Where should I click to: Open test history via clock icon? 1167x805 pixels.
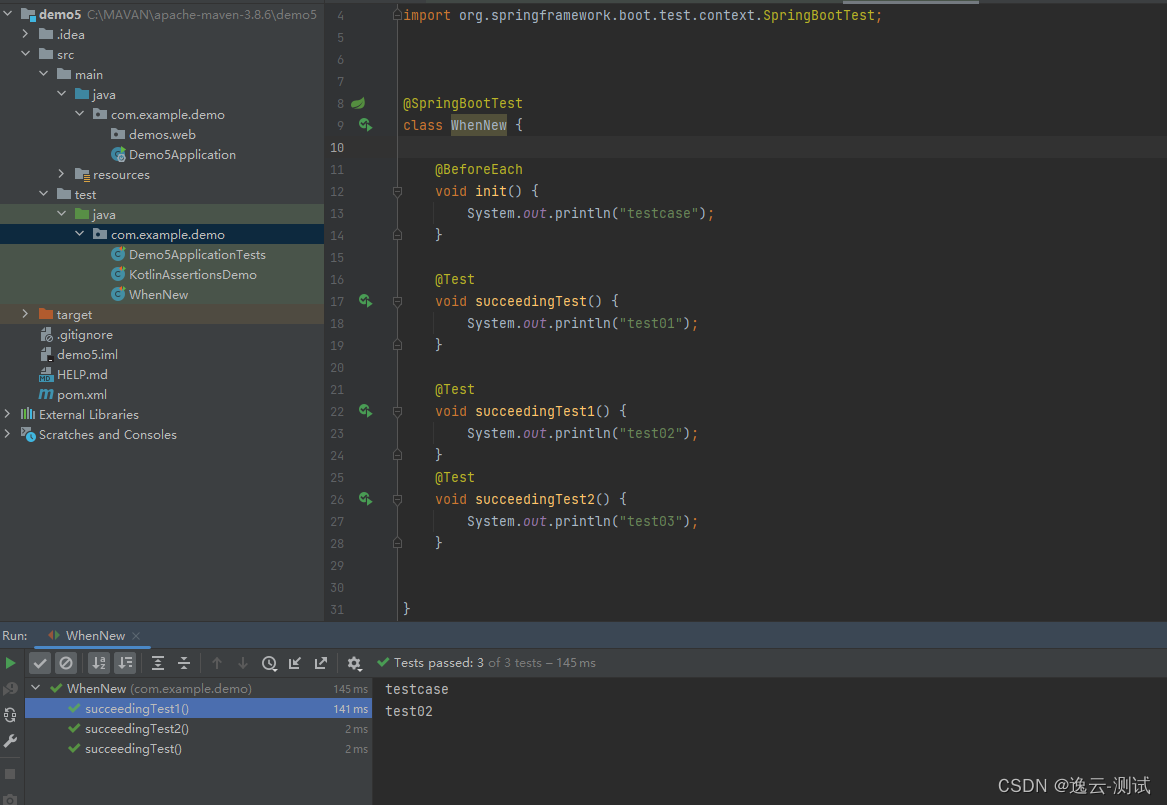tap(268, 662)
